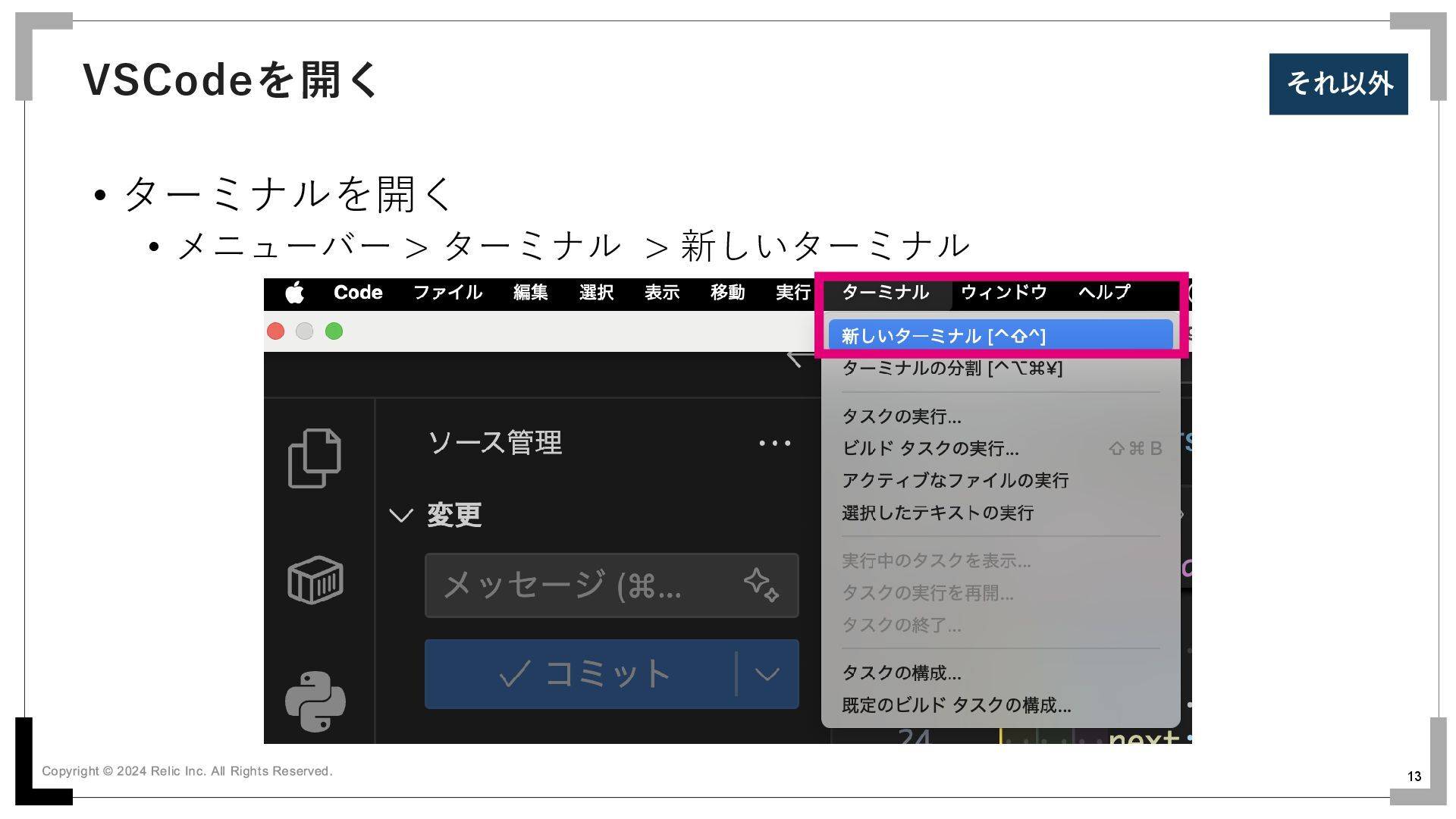Open the 実行 menu
Screen dimensions: 1456x819
793,293
